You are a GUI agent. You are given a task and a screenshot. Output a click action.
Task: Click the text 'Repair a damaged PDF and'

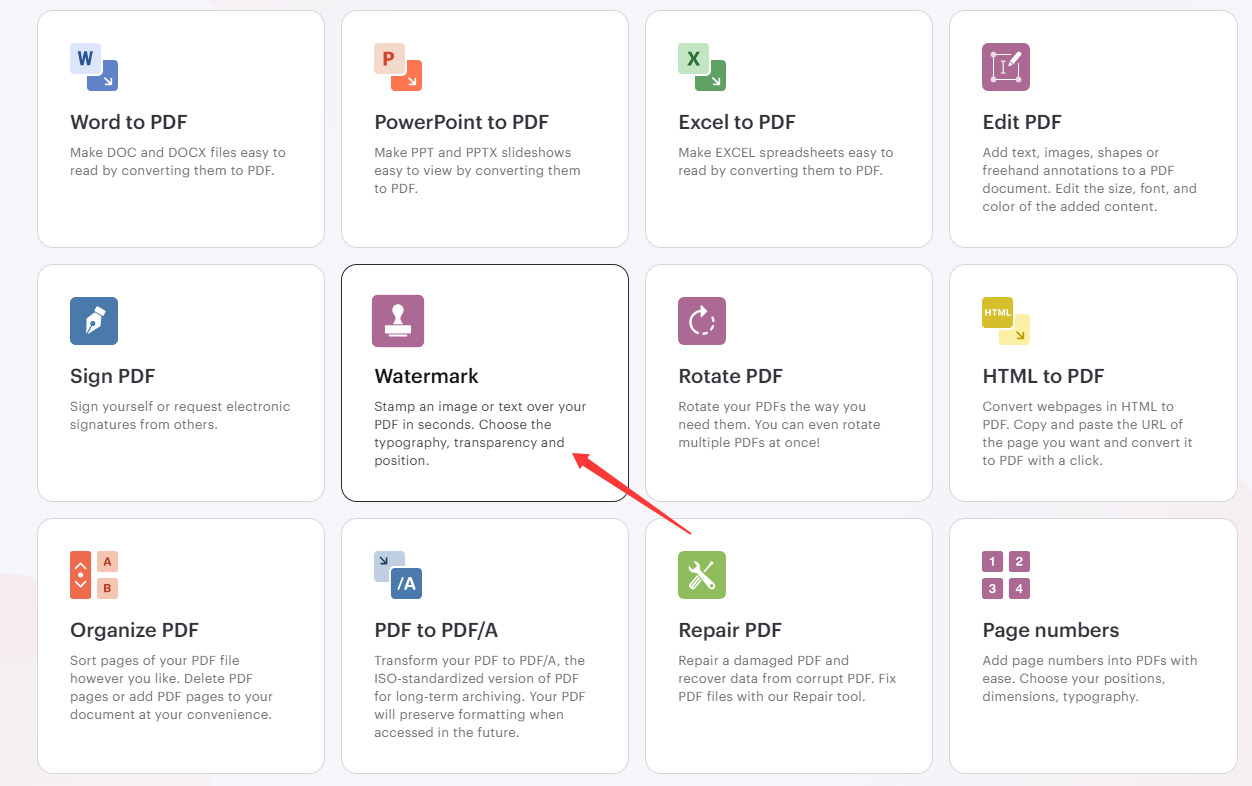[764, 661]
